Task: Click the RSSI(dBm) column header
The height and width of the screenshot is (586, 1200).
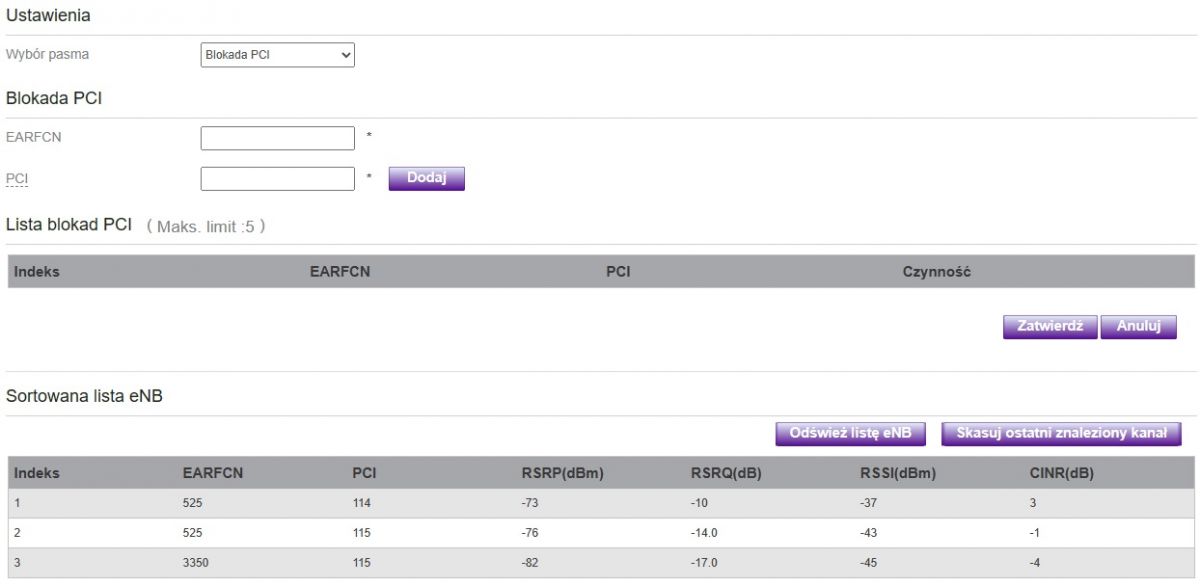Action: [x=897, y=474]
